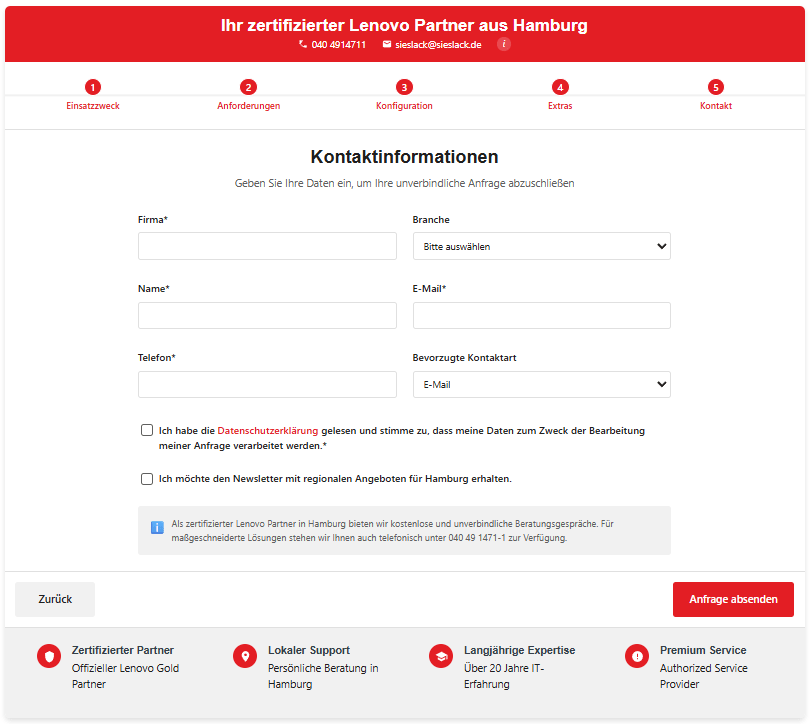Open the Bevorzugte Kontaktart dropdown
The width and height of the screenshot is (810, 724).
click(541, 384)
